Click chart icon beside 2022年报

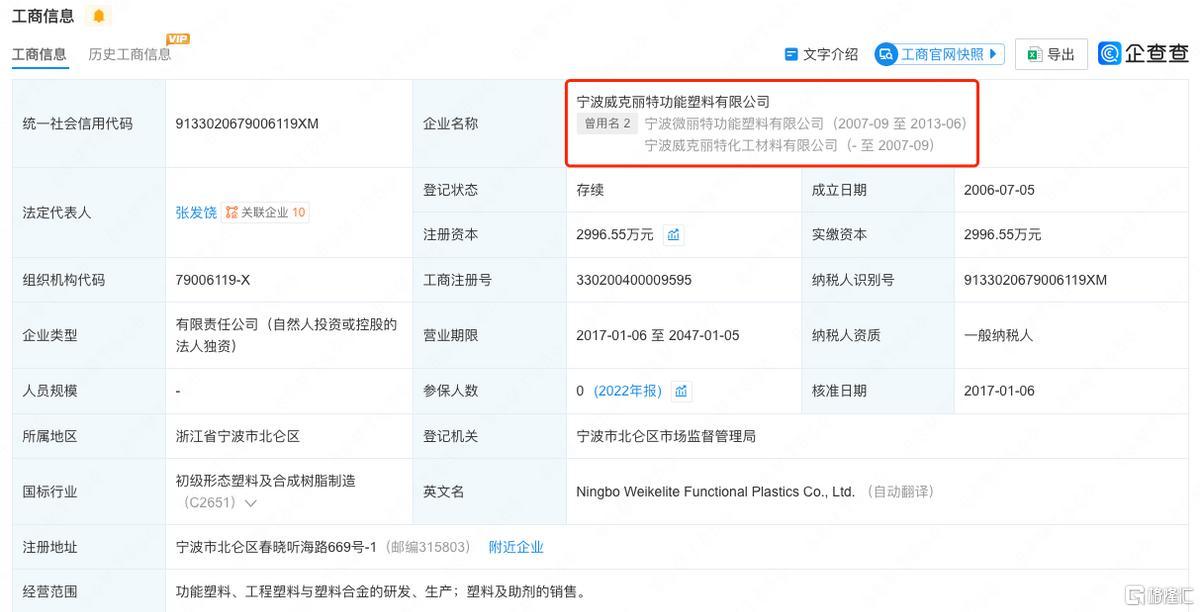click(x=681, y=391)
